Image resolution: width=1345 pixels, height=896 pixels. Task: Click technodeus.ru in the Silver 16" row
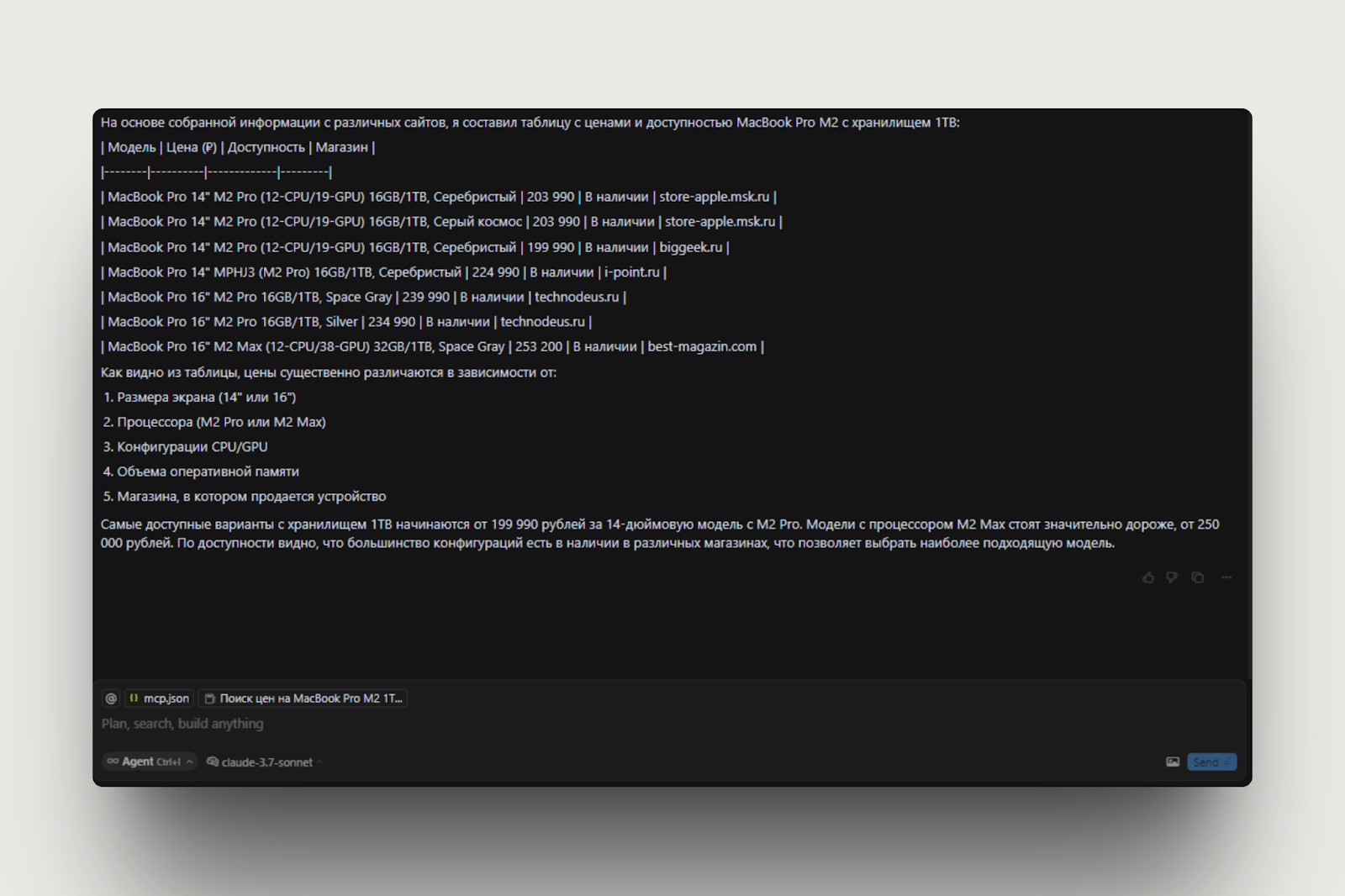(542, 322)
